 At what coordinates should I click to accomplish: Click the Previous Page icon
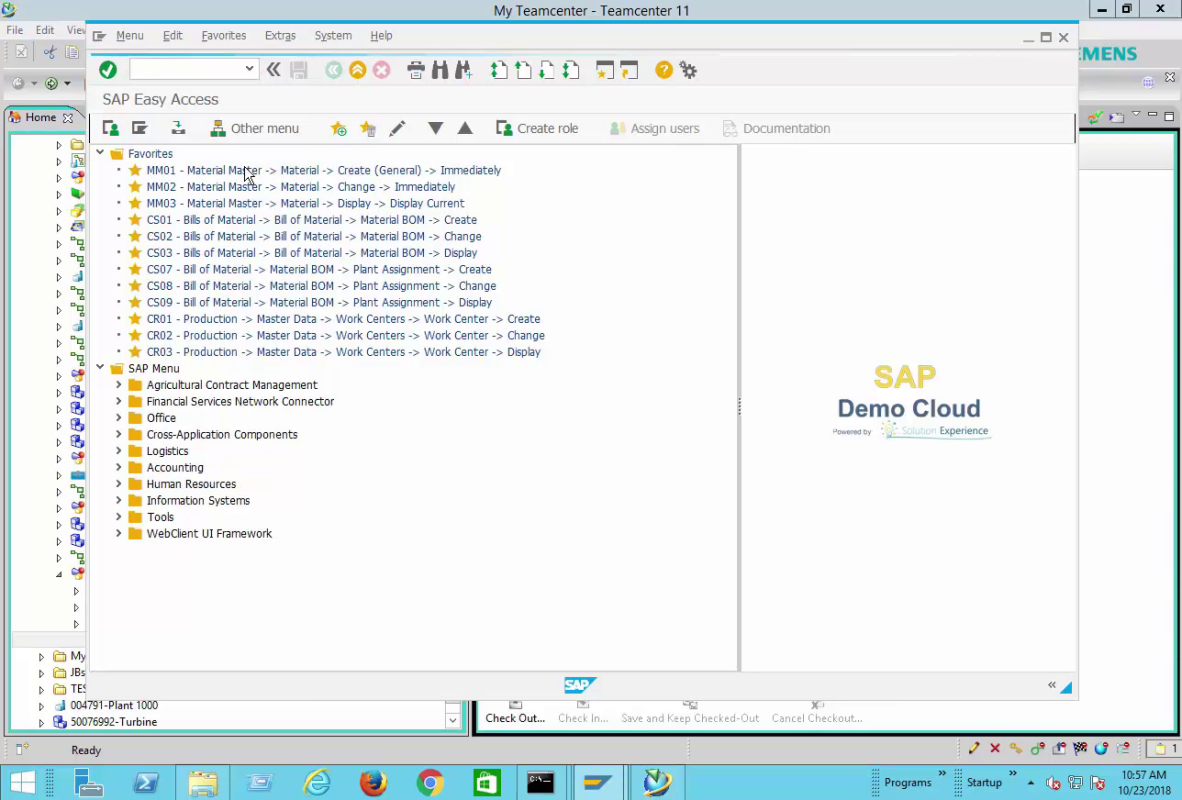click(x=522, y=70)
